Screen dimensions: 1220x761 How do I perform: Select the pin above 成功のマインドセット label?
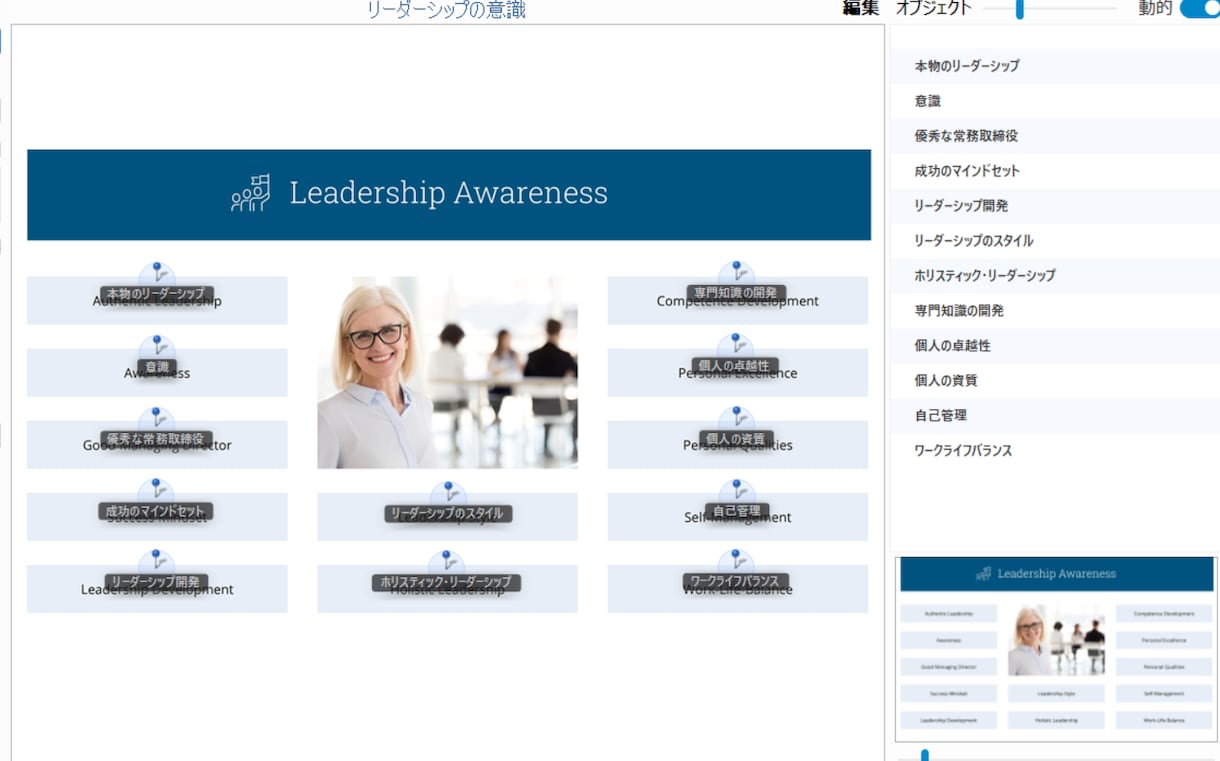coord(157,491)
